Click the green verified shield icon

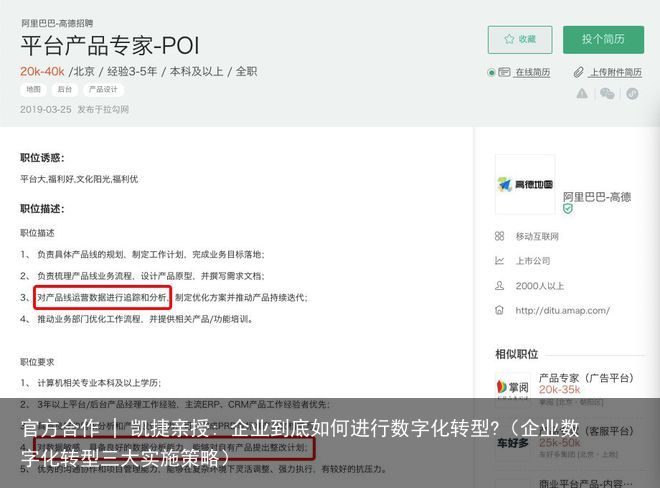(568, 208)
